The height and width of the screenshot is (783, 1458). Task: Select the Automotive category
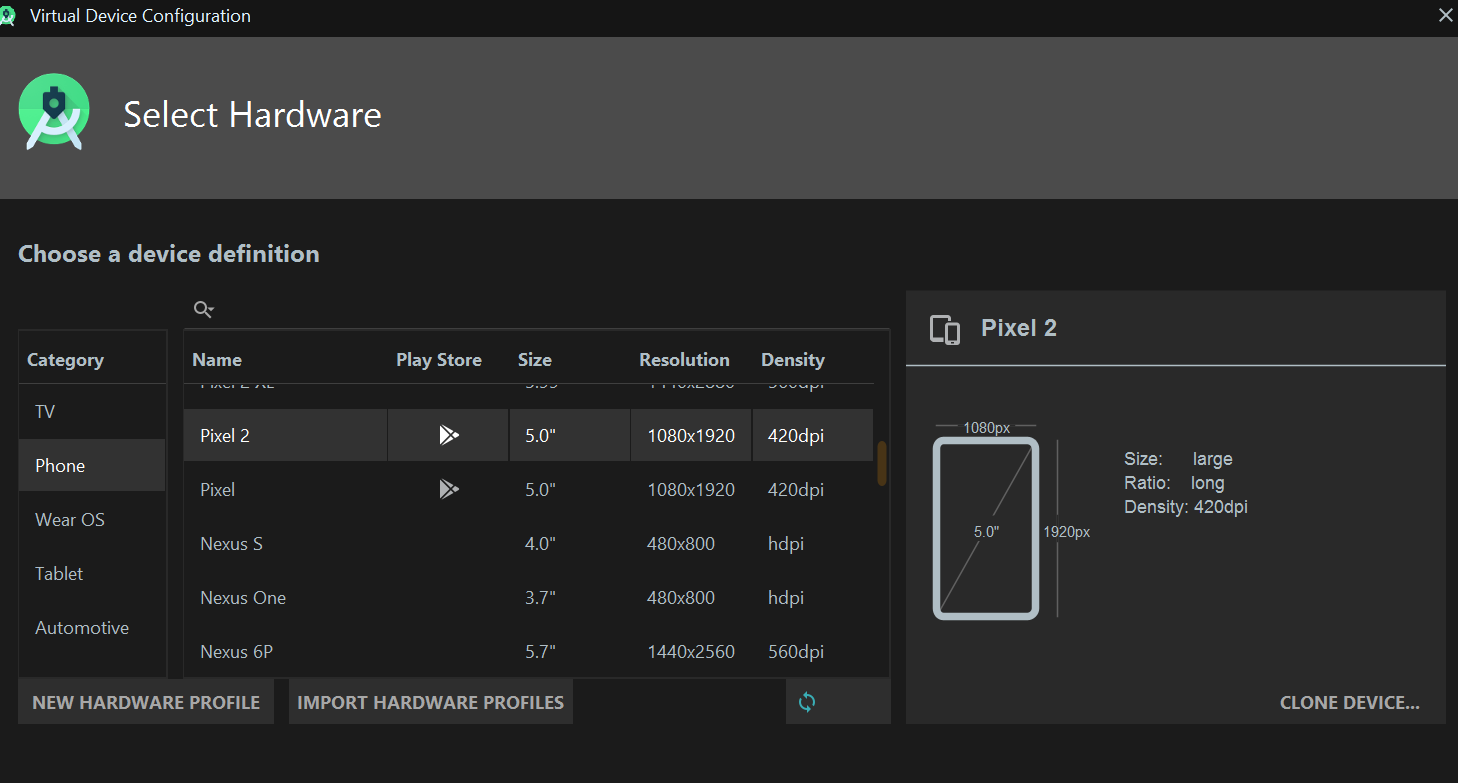(x=92, y=627)
